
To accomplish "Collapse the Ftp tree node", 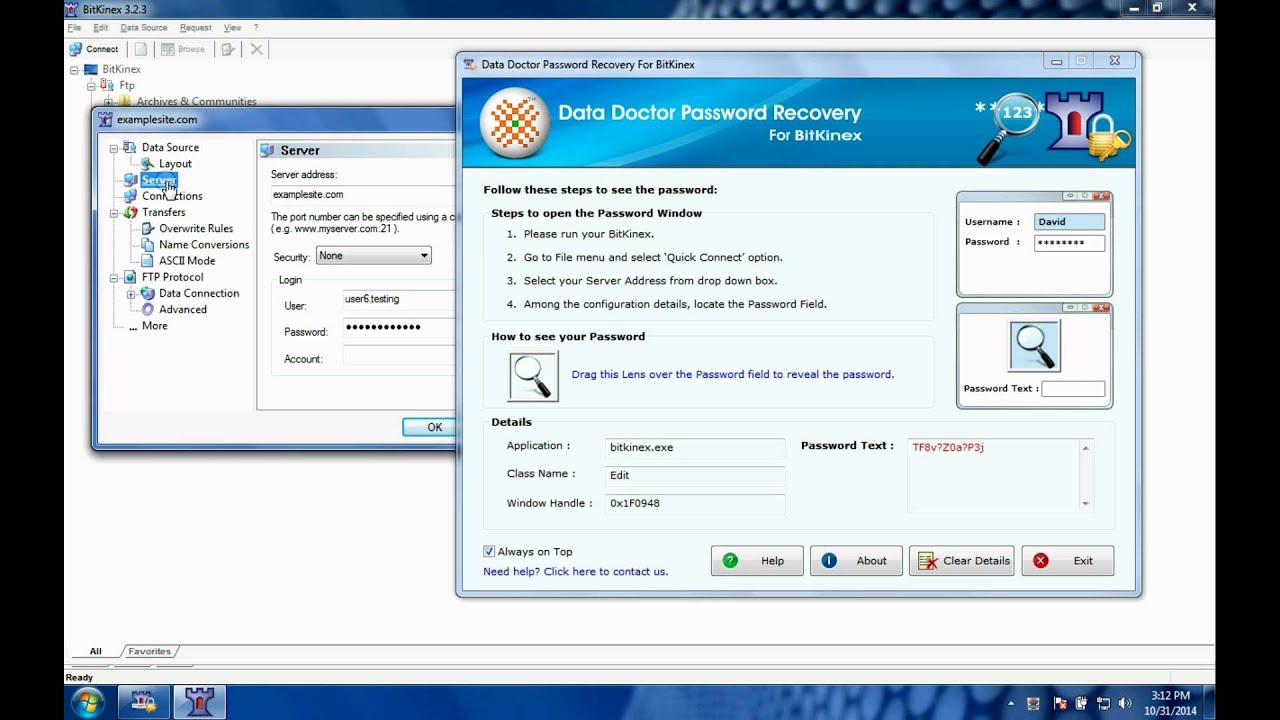I will [x=90, y=86].
